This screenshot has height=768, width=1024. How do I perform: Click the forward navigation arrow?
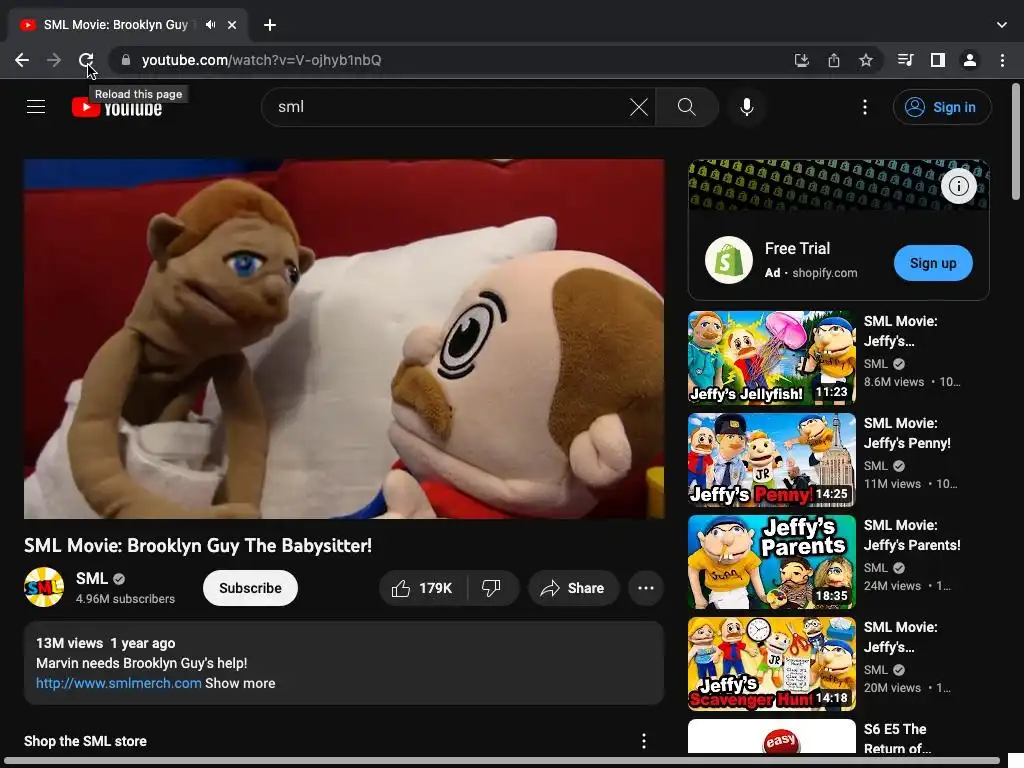click(54, 60)
